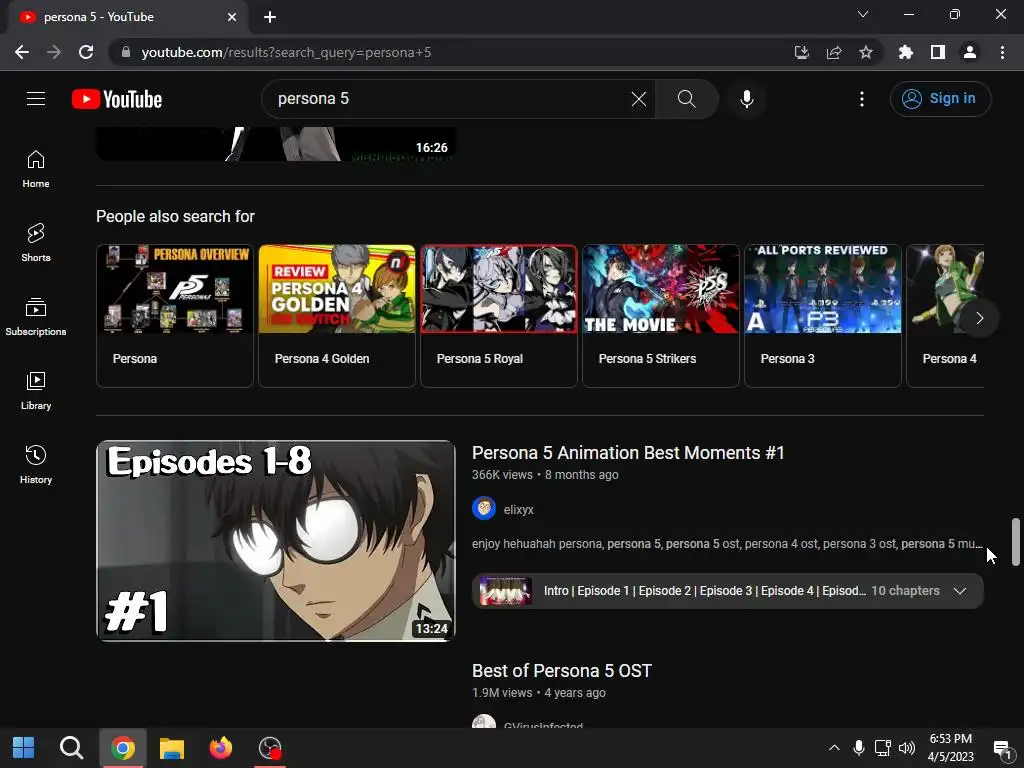This screenshot has height=768, width=1024.
Task: Open the Chrome profile icon
Action: [x=970, y=52]
